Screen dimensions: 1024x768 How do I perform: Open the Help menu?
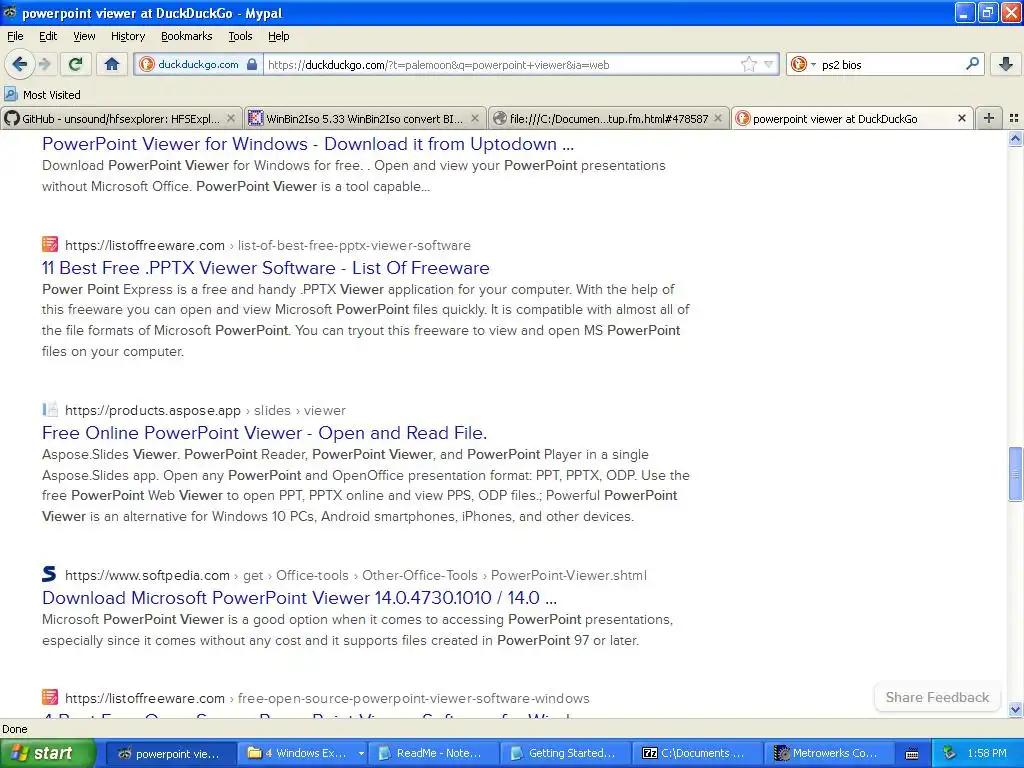(x=278, y=36)
